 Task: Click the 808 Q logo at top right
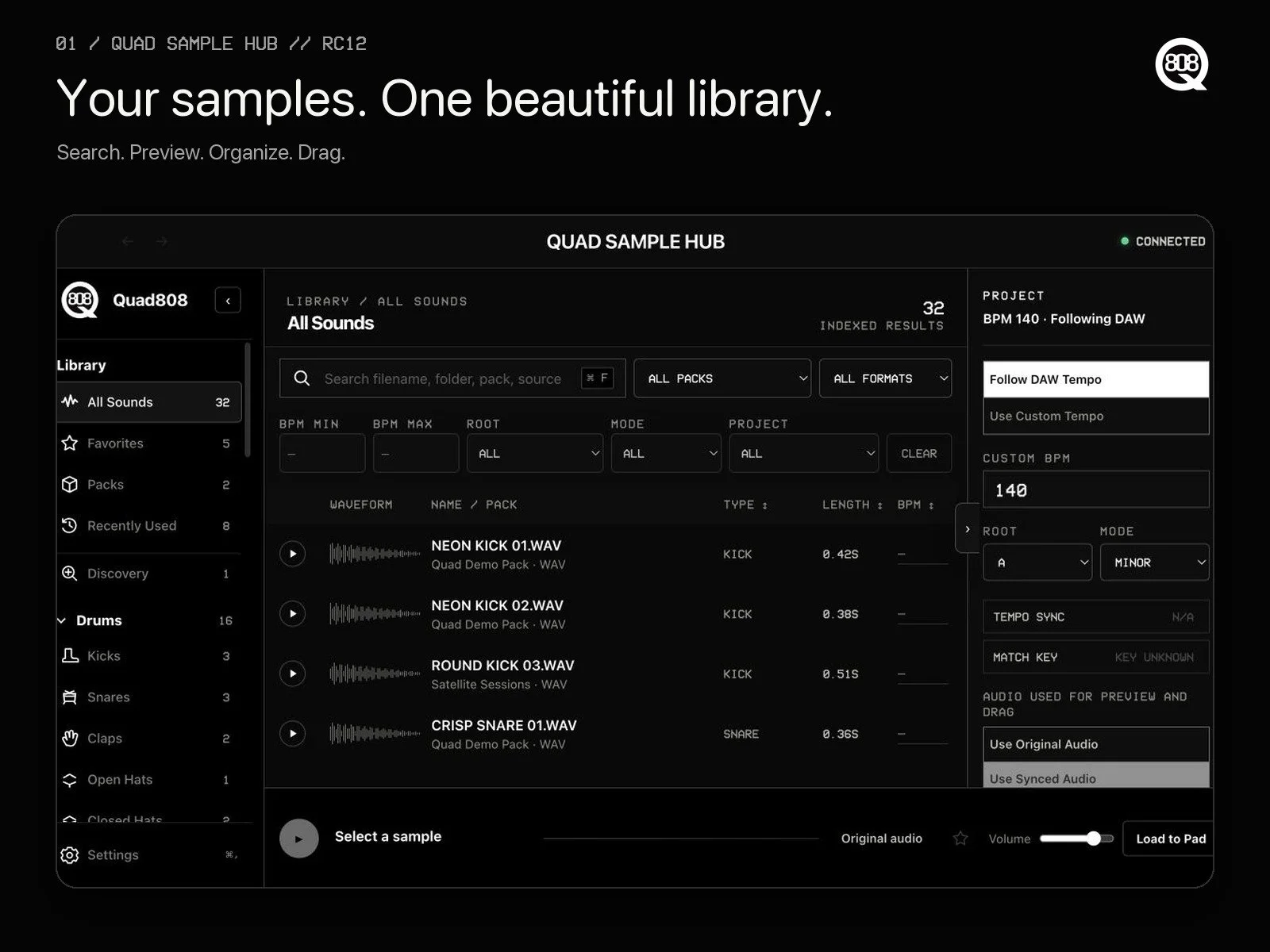coord(1182,63)
